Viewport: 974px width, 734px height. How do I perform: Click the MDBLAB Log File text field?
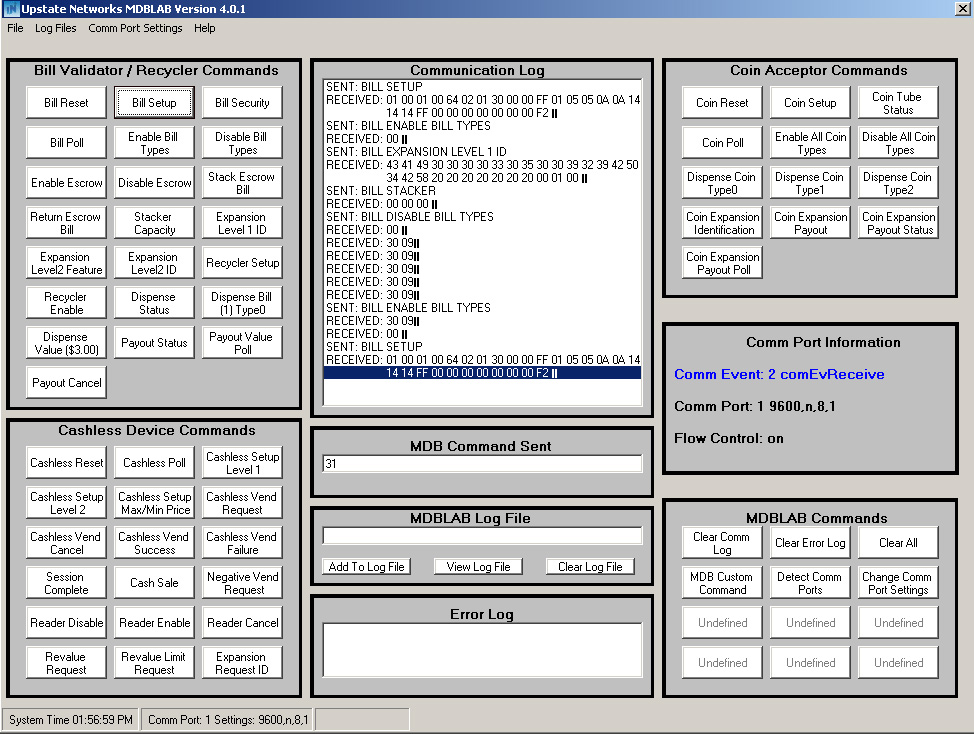(x=482, y=536)
